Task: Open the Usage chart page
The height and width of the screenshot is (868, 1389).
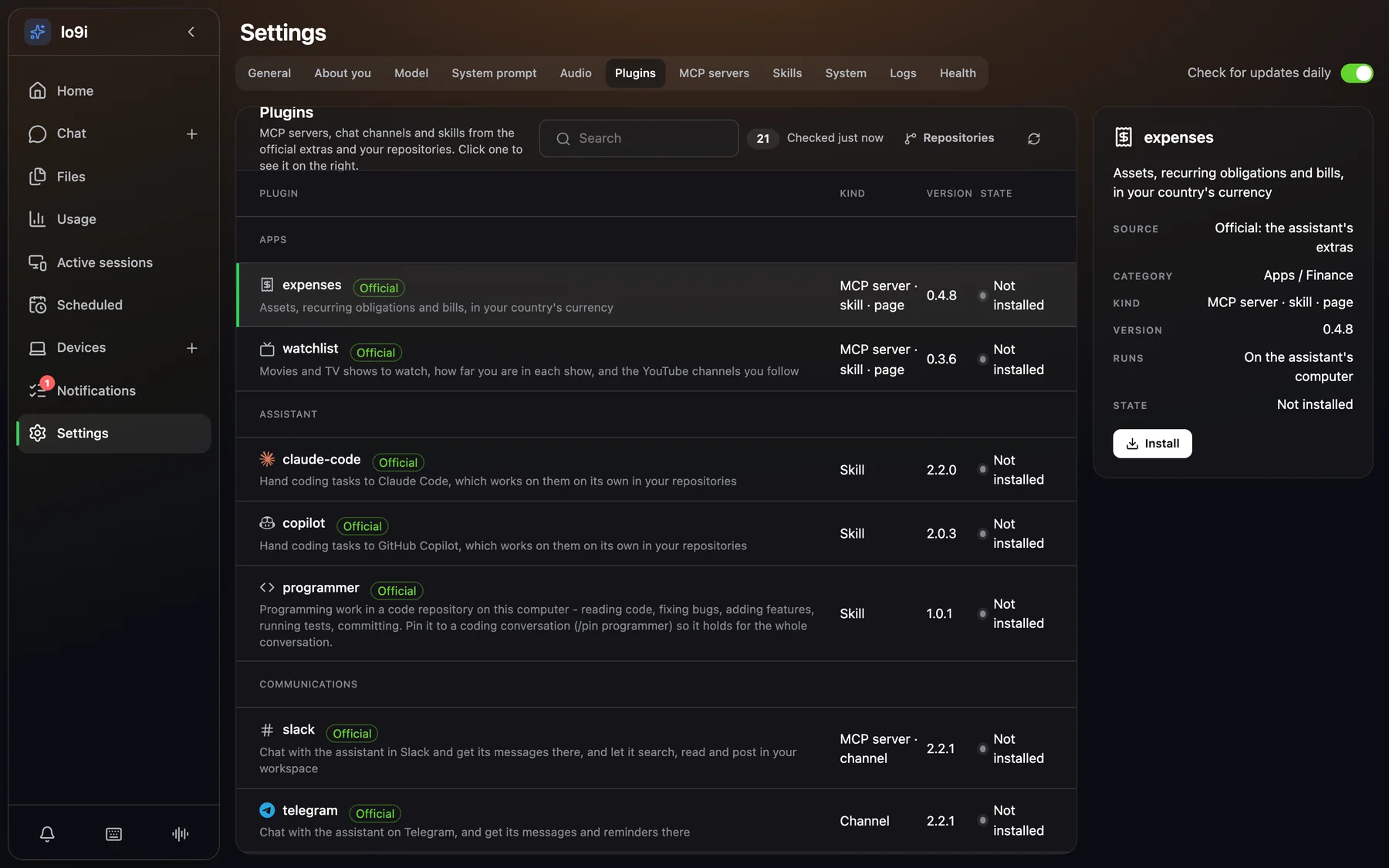Action: (x=113, y=219)
